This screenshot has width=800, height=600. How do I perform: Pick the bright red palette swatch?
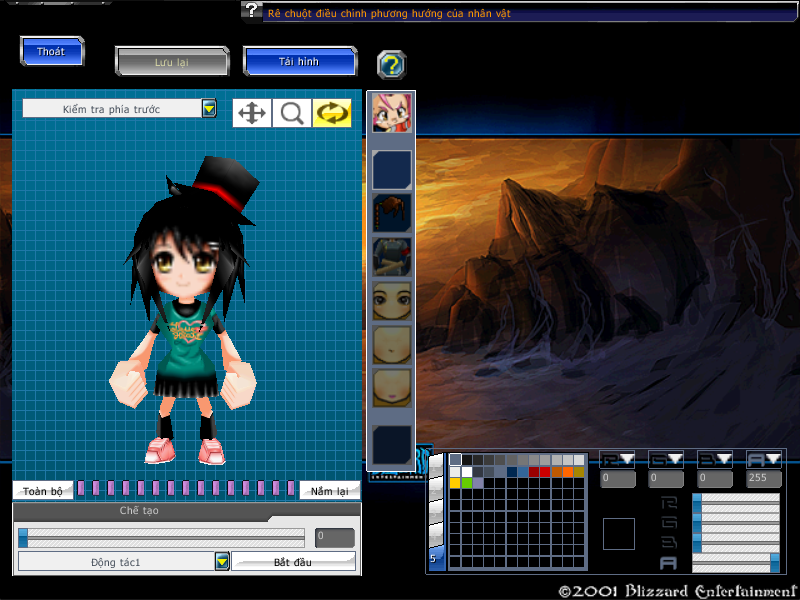[x=545, y=472]
